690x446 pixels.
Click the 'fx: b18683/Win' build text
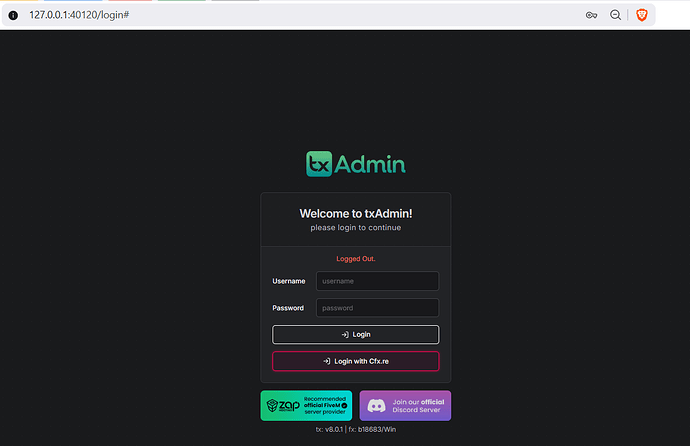point(372,429)
